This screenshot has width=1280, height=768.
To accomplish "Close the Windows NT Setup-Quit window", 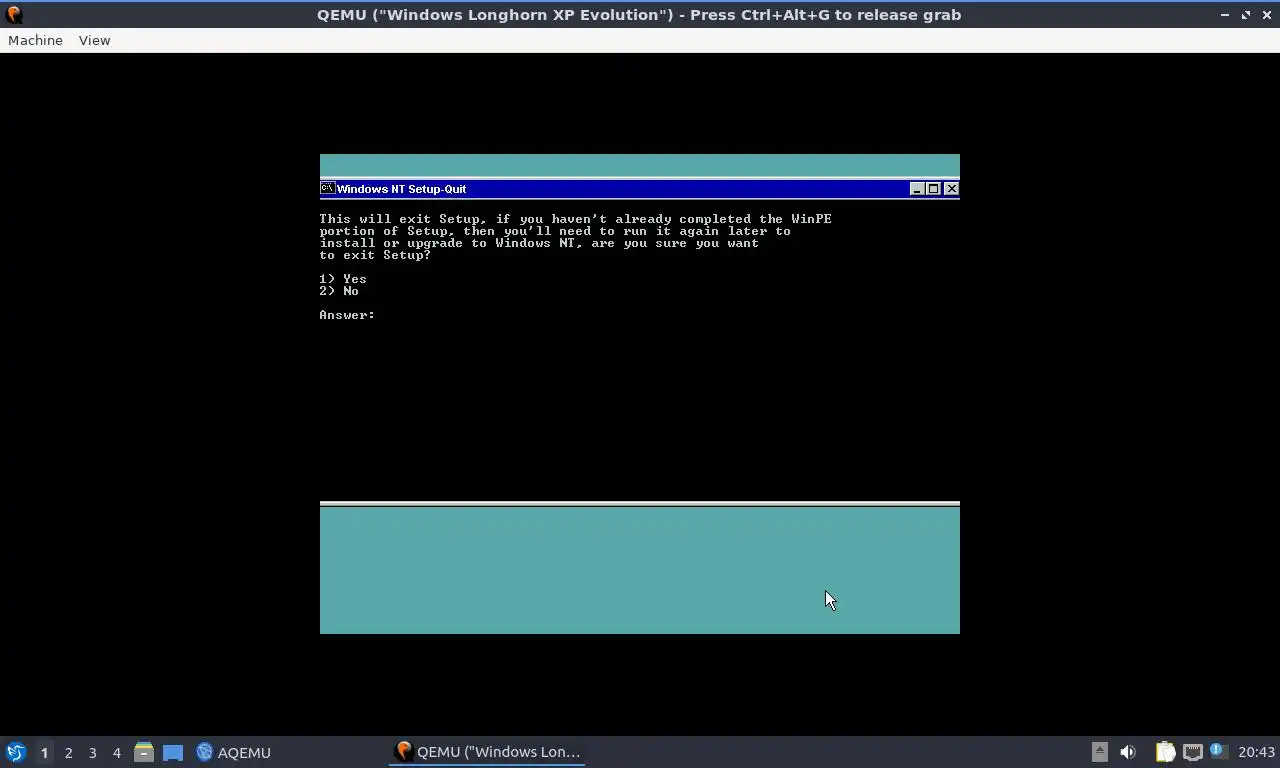I will pyautogui.click(x=951, y=188).
